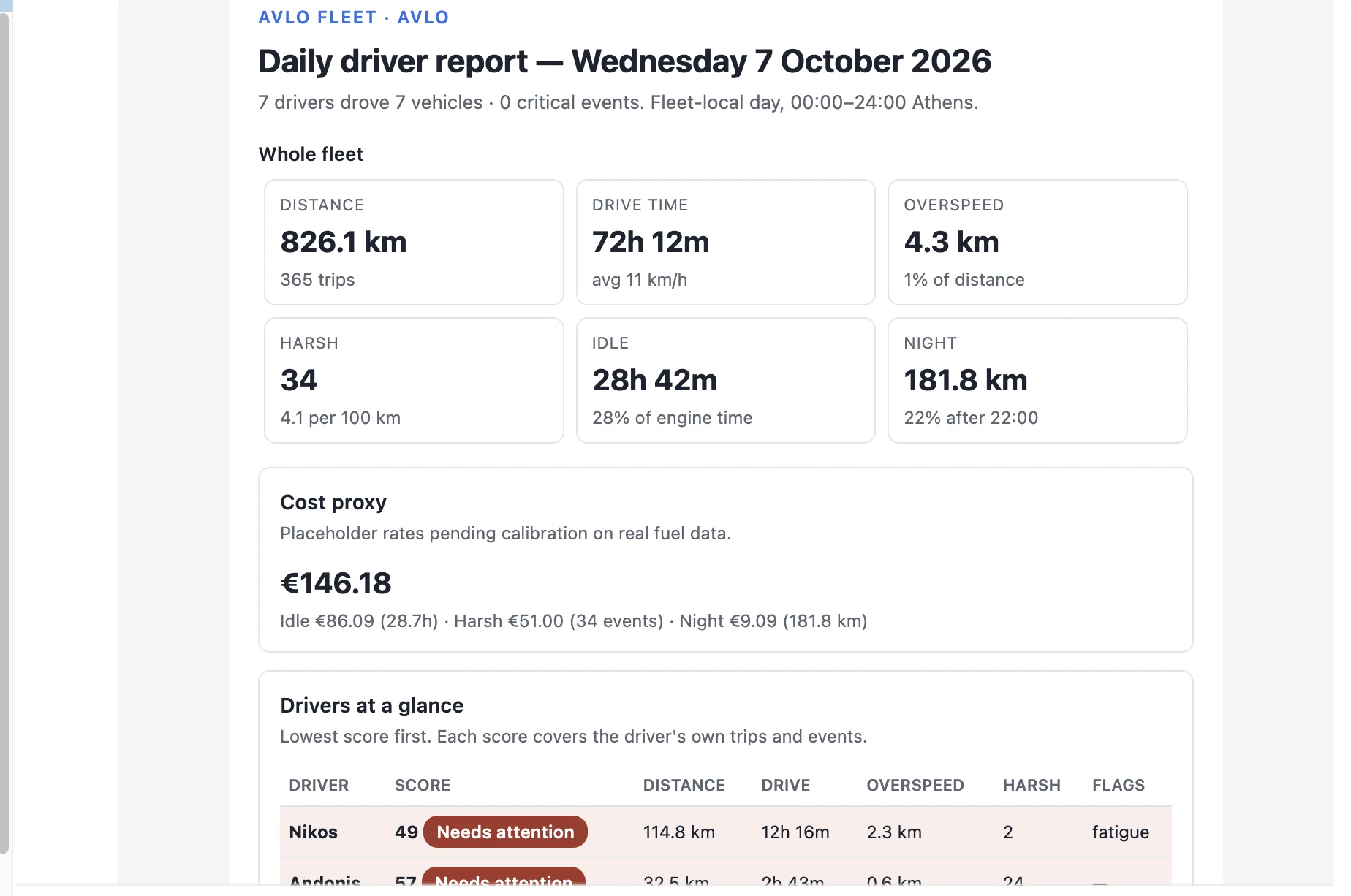This screenshot has width=1351, height=896.
Task: Click the Idle €86.09 cost breakdown line
Action: click(x=574, y=621)
